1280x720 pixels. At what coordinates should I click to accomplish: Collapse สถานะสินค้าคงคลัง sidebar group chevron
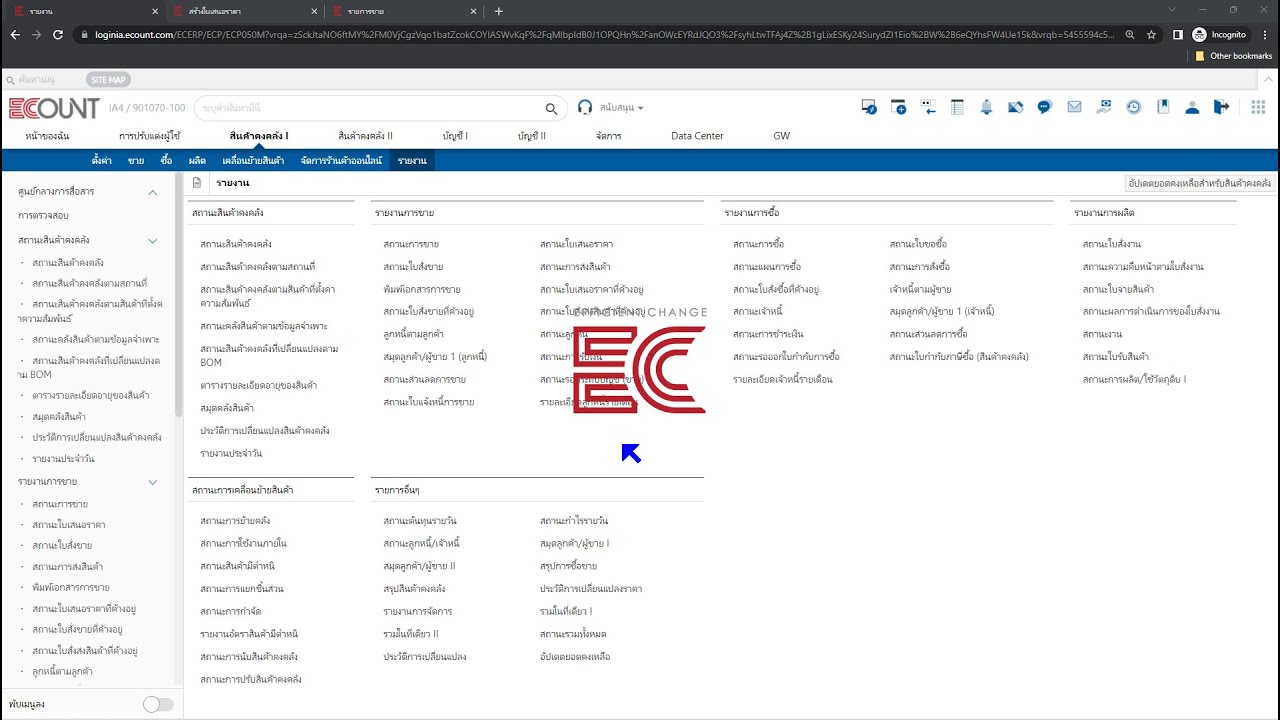coord(153,241)
